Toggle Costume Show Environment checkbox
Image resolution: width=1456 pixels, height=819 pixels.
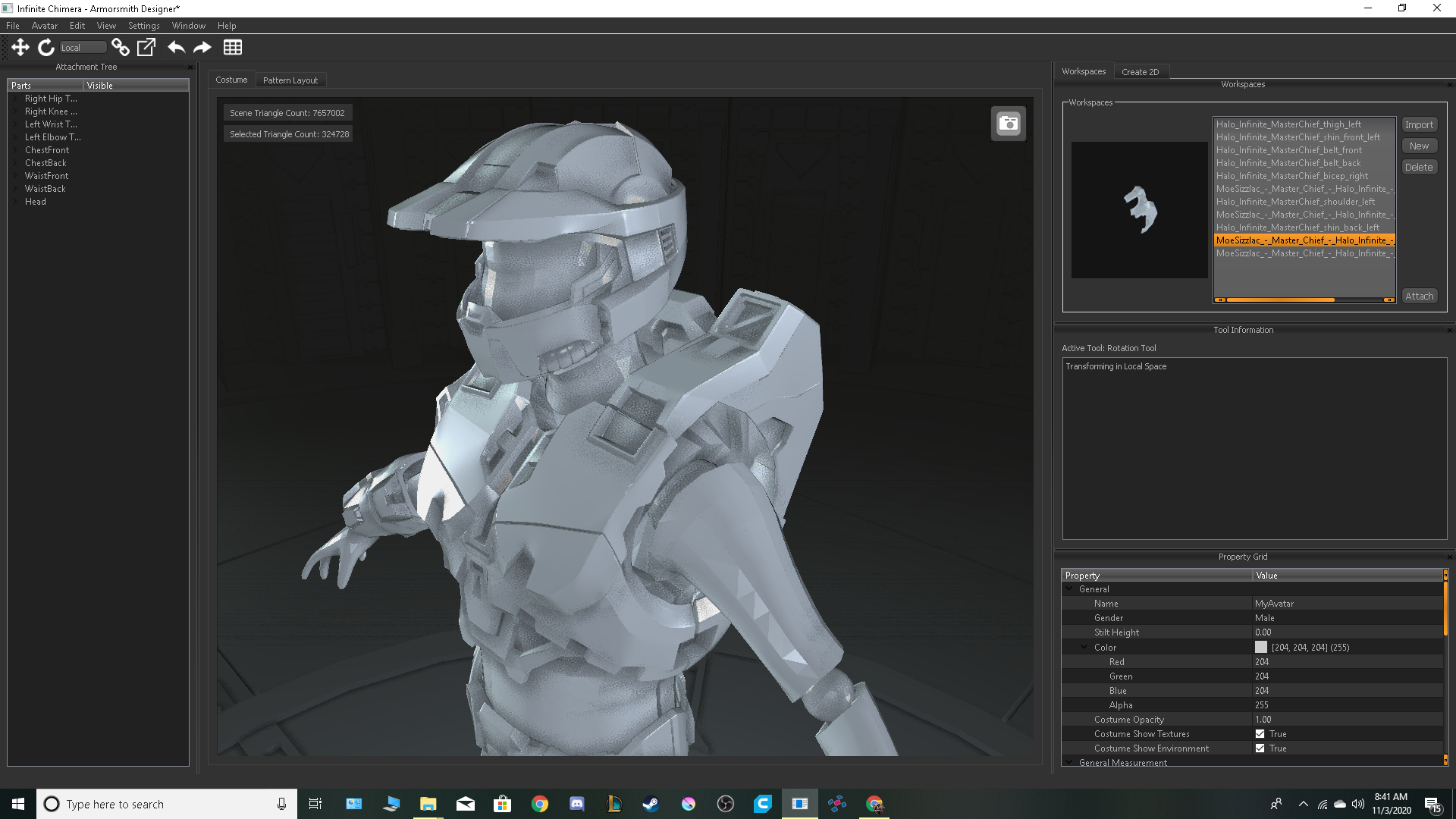pyautogui.click(x=1260, y=748)
